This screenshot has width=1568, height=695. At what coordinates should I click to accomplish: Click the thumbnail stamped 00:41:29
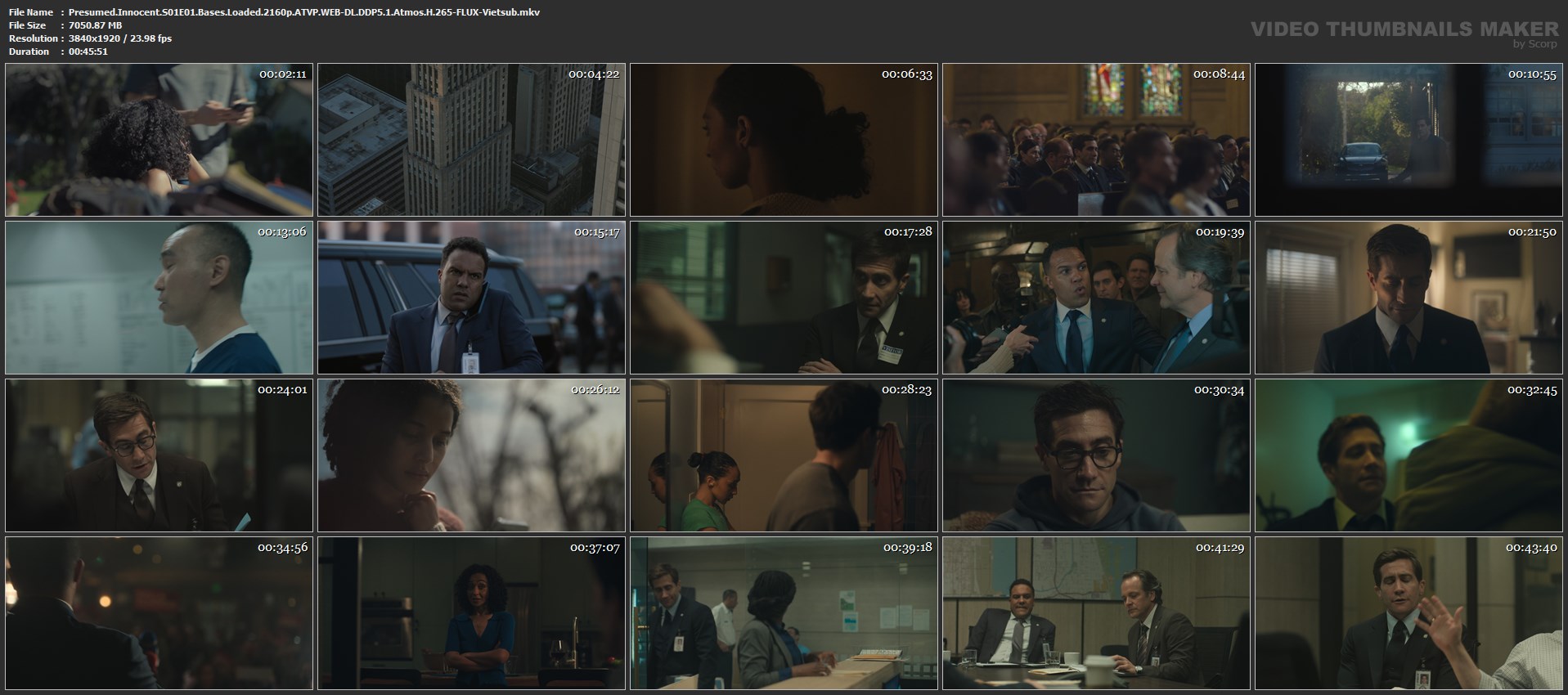point(1097,613)
